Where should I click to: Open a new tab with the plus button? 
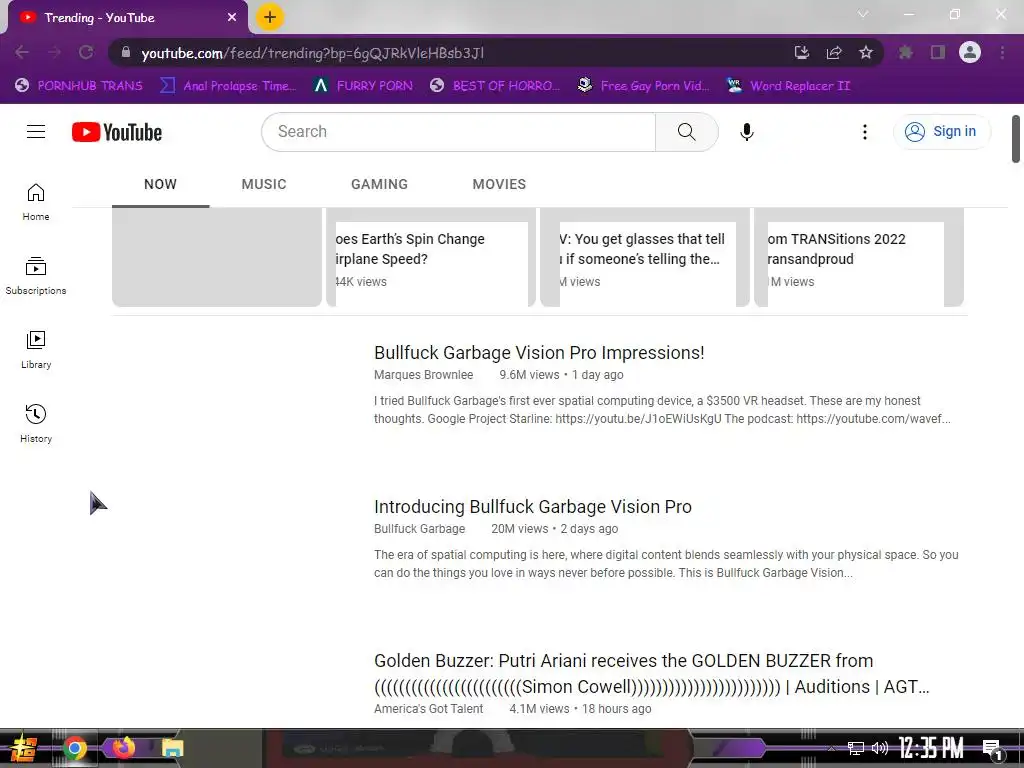(x=270, y=17)
